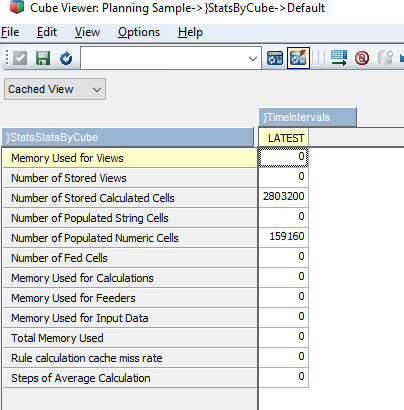Open the Options menu
This screenshot has height=410, width=404.
pyautogui.click(x=139, y=32)
